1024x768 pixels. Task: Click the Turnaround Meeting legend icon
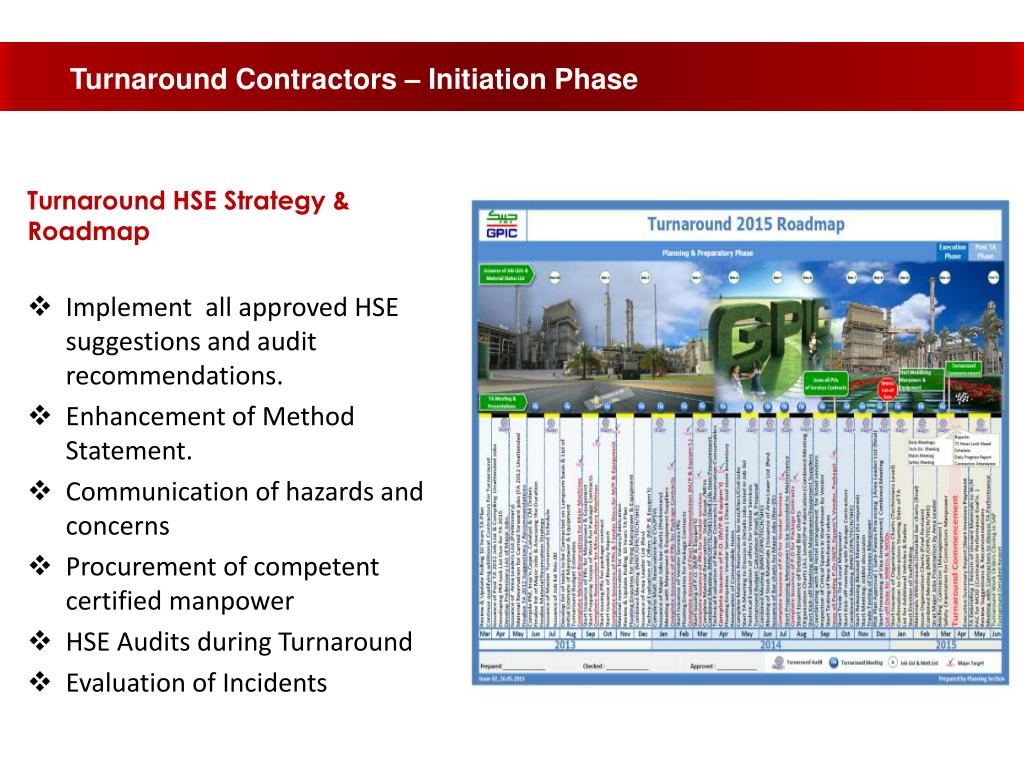point(833,662)
